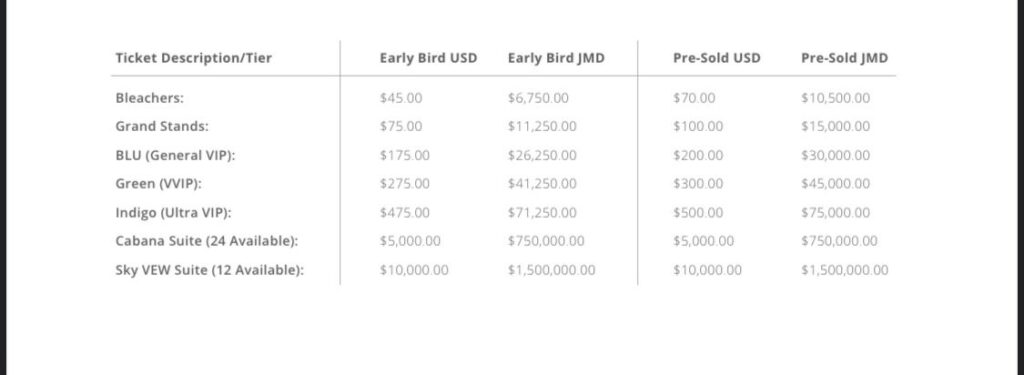
Task: Select the Bleachers row label
Action: pos(150,98)
